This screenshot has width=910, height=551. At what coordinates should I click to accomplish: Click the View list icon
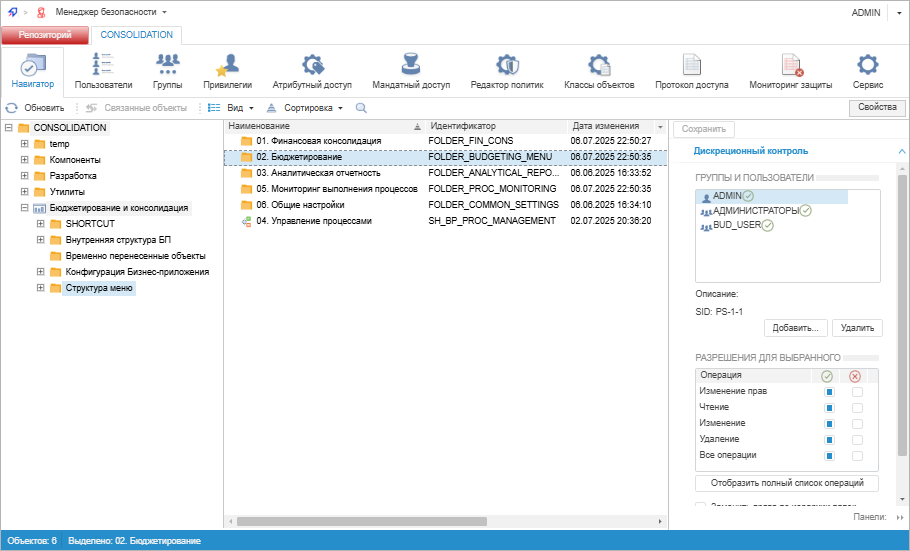pos(214,108)
